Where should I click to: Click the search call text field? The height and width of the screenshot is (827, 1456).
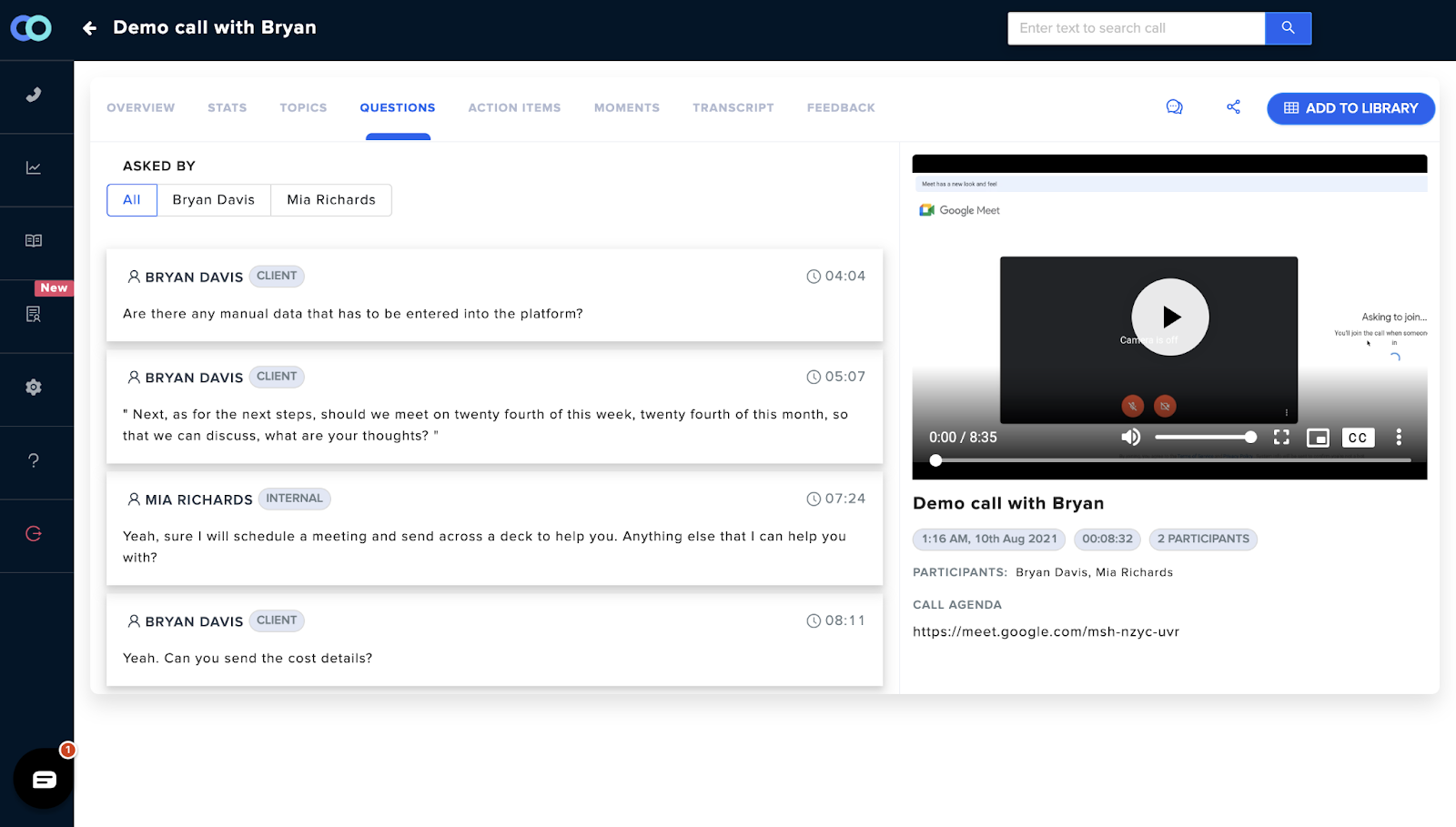pyautogui.click(x=1136, y=28)
